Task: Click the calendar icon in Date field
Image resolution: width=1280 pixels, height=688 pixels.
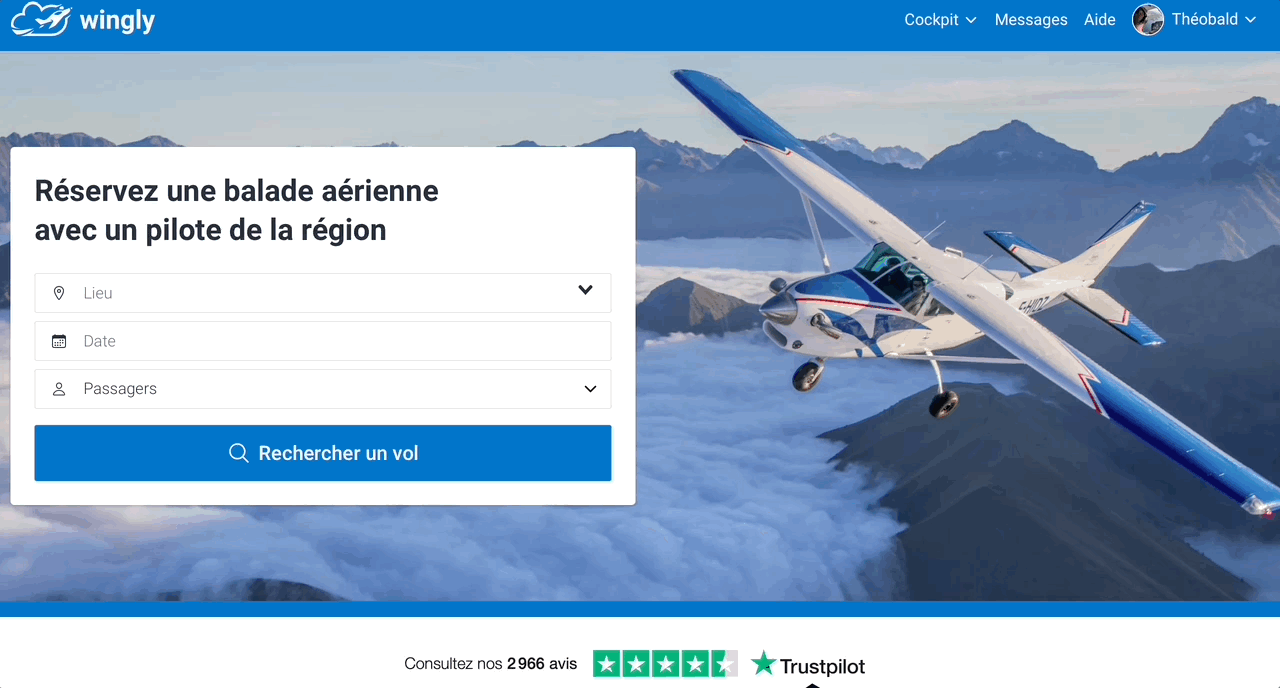Action: [59, 341]
